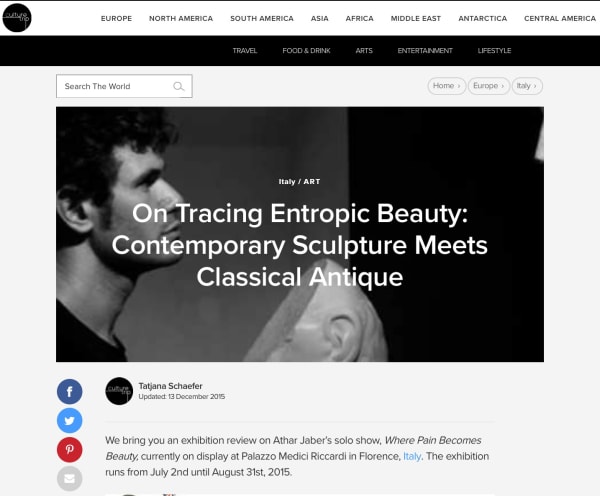Screen dimensions: 600x496
Task: Pin article on Pinterest
Action: (x=69, y=449)
